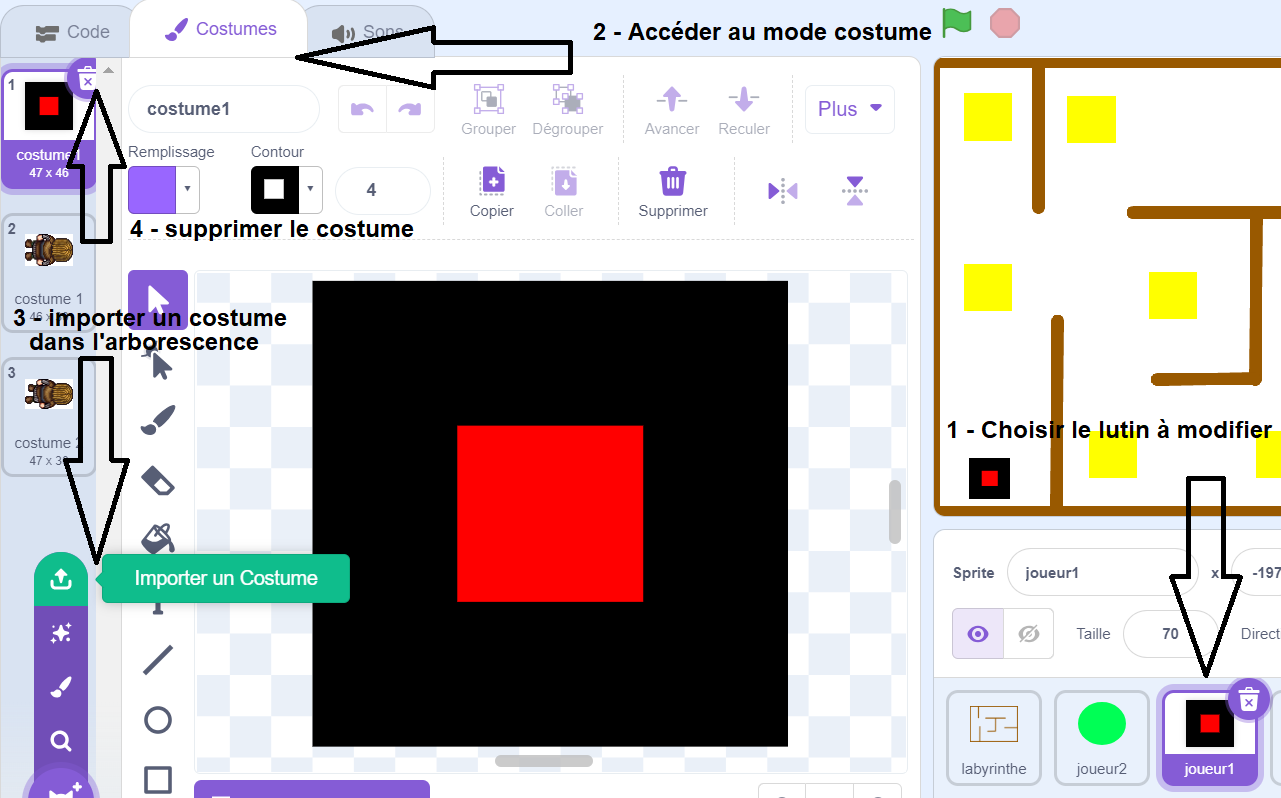
Task: Flip the costume horizontally
Action: pos(783,190)
